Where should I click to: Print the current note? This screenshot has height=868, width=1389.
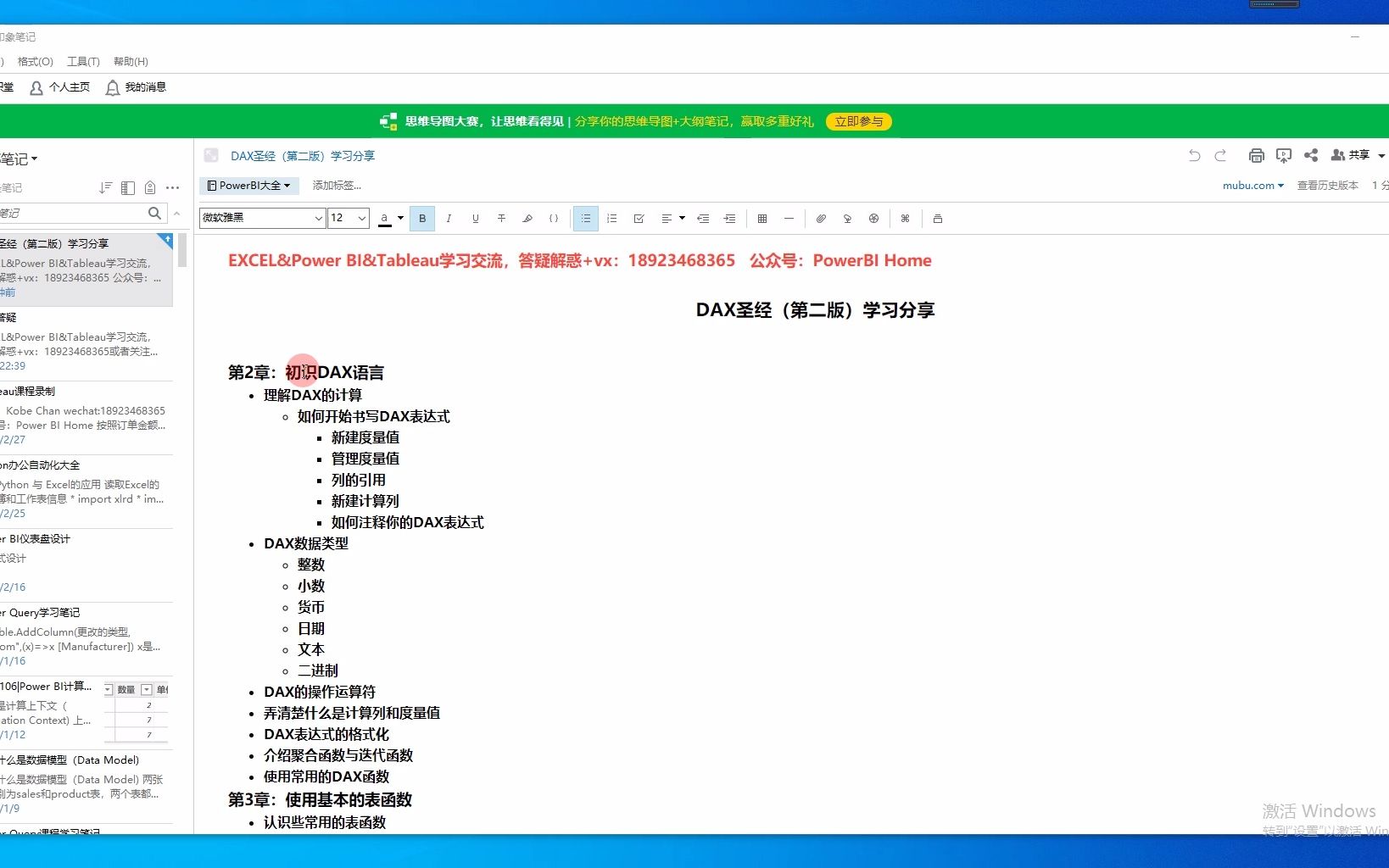click(1256, 155)
